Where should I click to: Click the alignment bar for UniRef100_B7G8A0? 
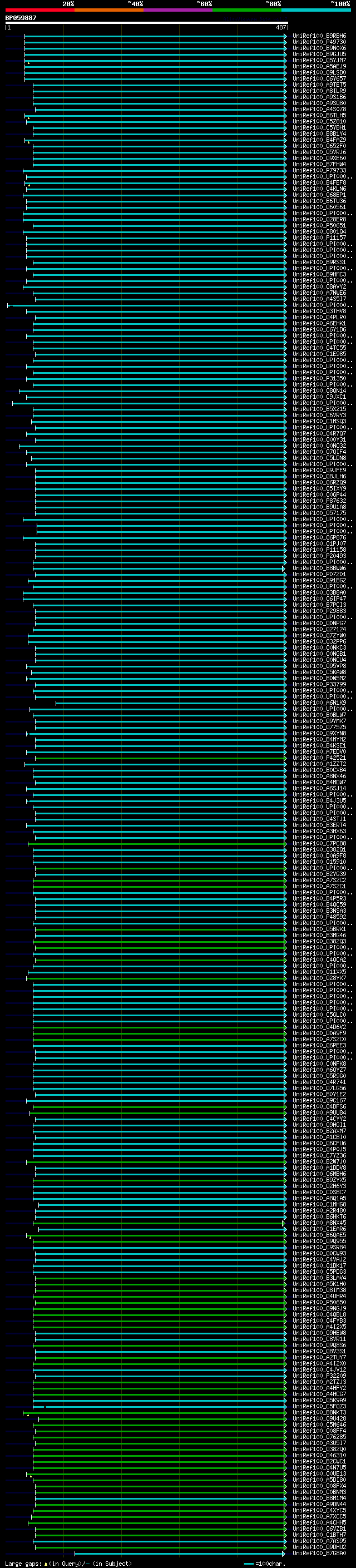point(180,1554)
